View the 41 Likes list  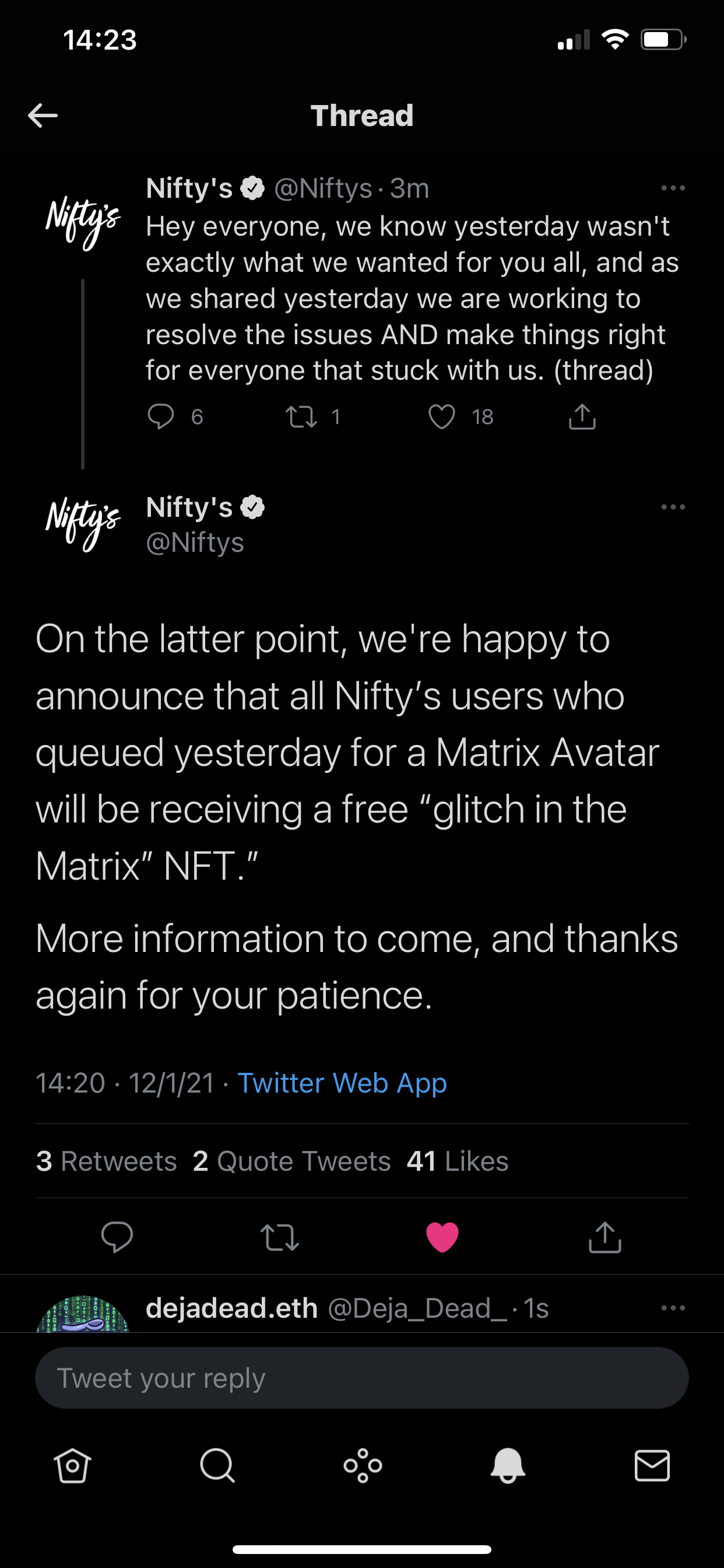tap(458, 1161)
